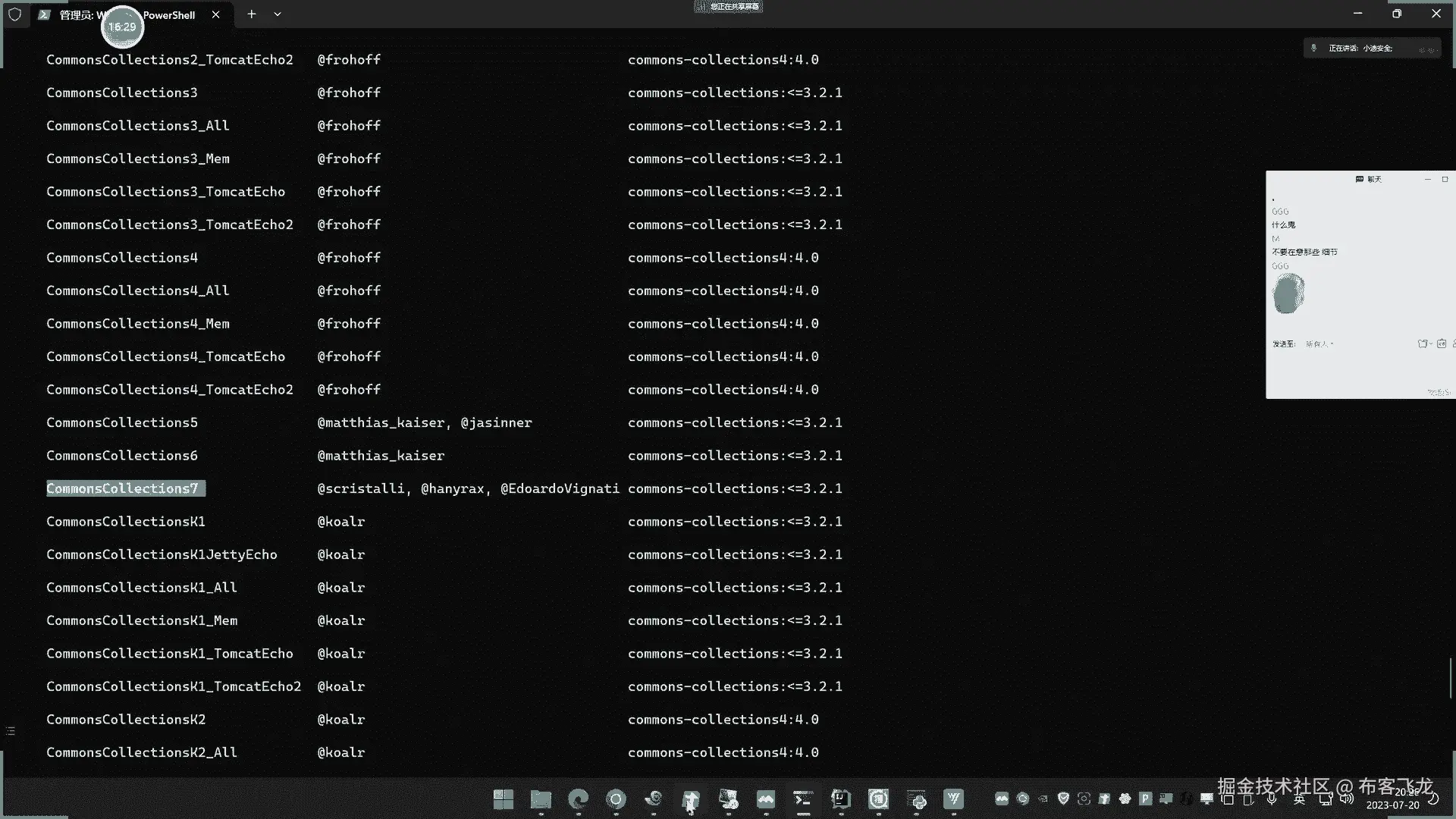Image resolution: width=1456 pixels, height=819 pixels.
Task: Open the IntelliJ IDEA taskbar icon
Action: [x=840, y=799]
